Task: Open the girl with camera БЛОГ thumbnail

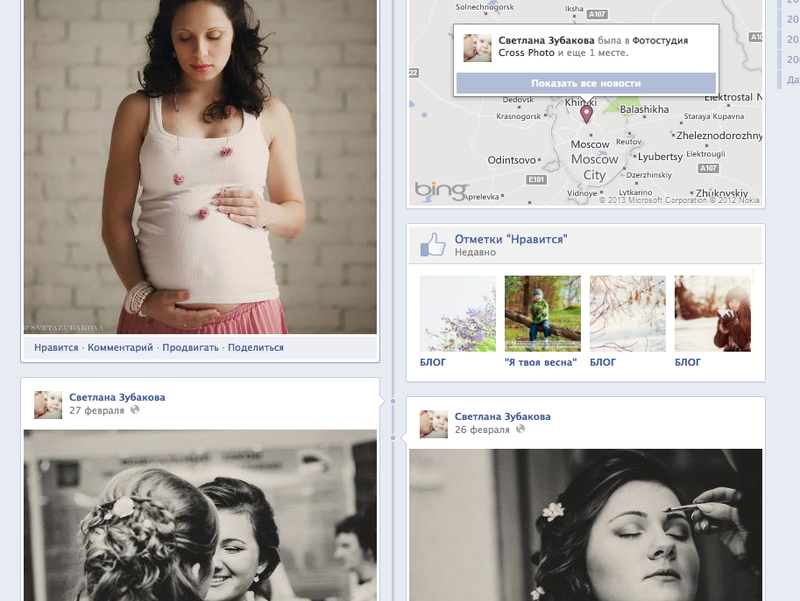Action: [x=712, y=313]
